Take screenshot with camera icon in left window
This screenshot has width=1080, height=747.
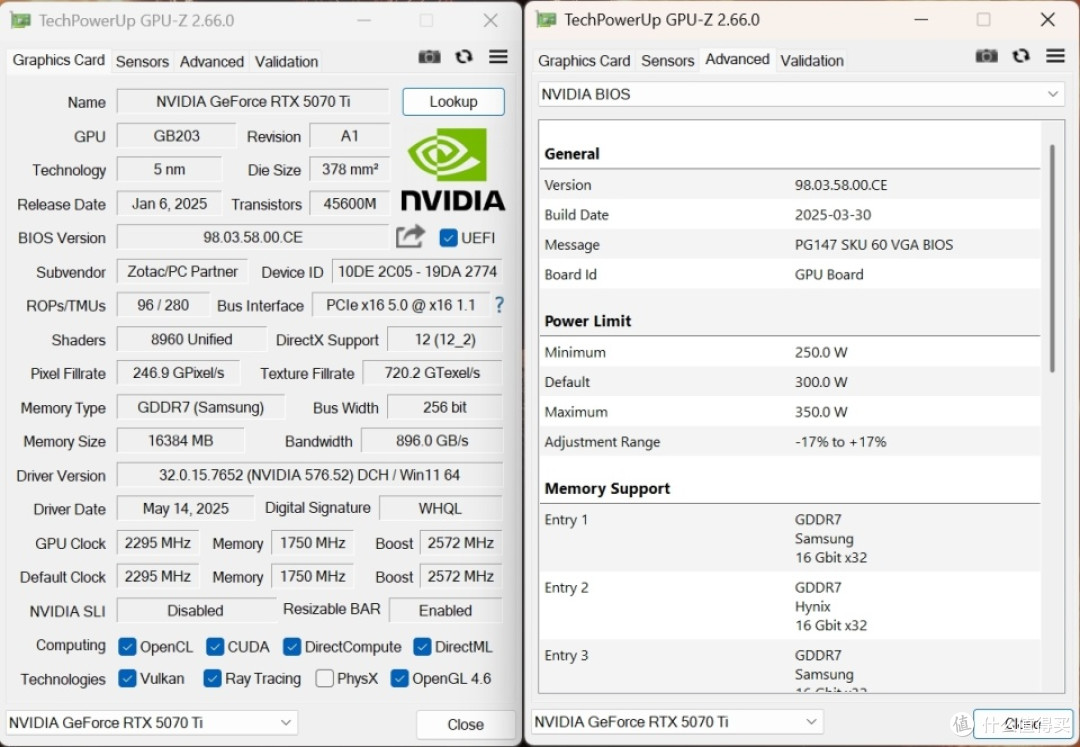click(430, 57)
